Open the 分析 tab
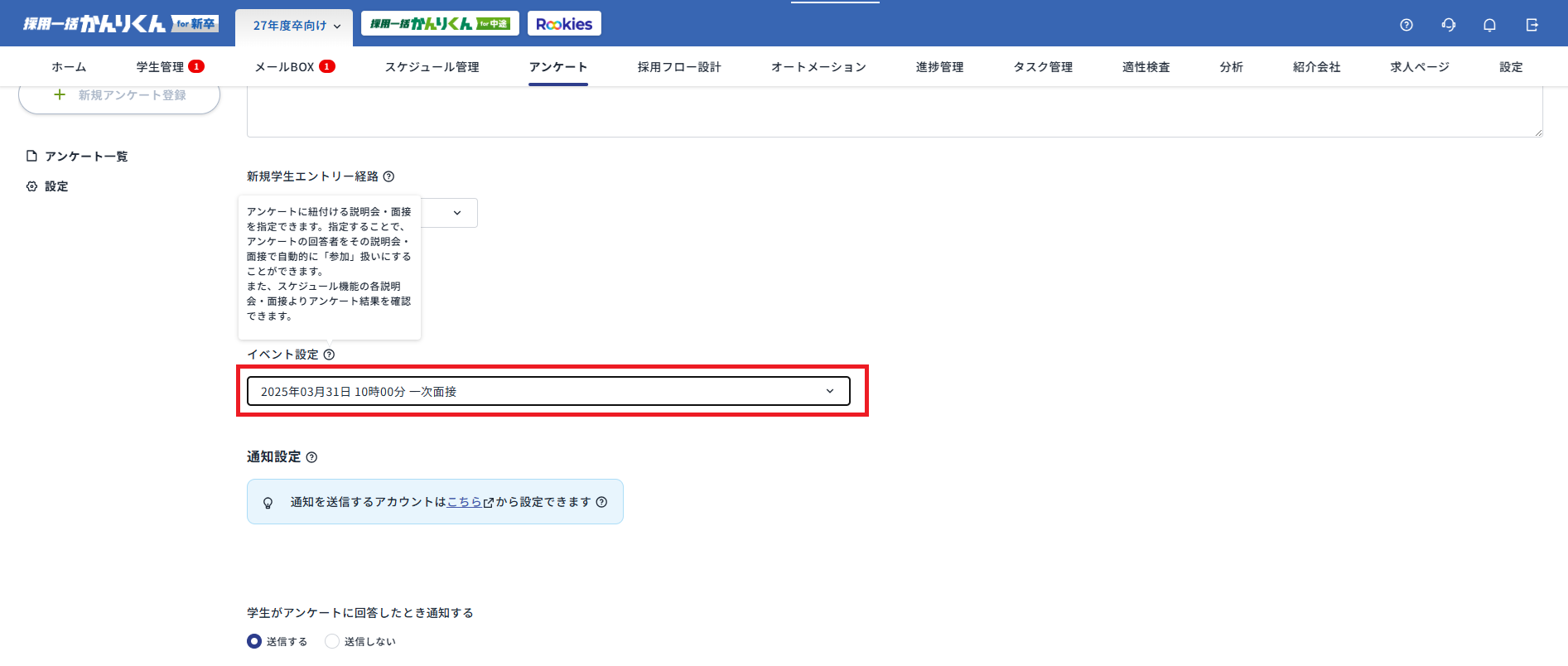This screenshot has width=1568, height=666. (x=1231, y=67)
